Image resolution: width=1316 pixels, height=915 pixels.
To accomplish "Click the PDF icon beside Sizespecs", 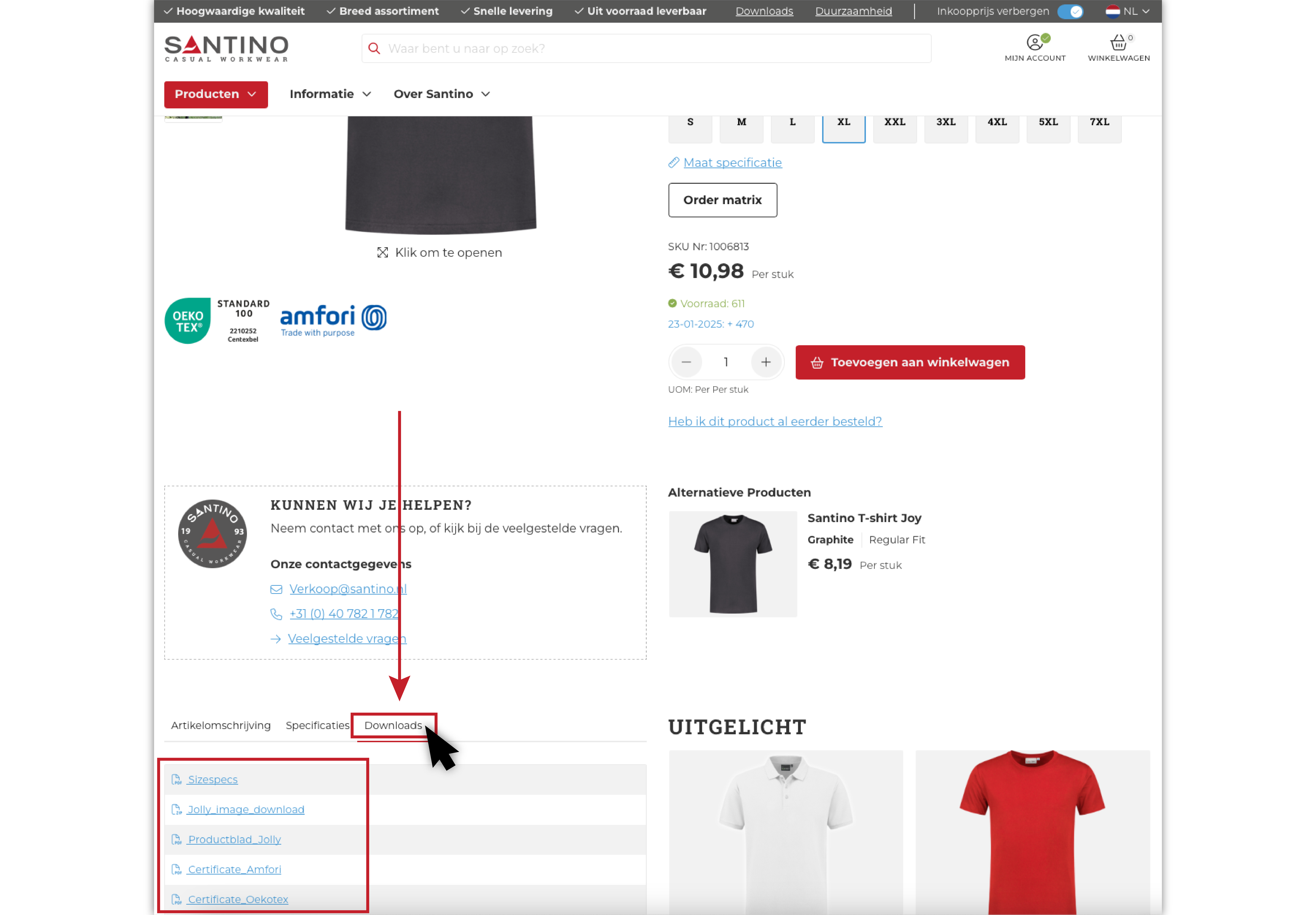I will pyautogui.click(x=176, y=780).
